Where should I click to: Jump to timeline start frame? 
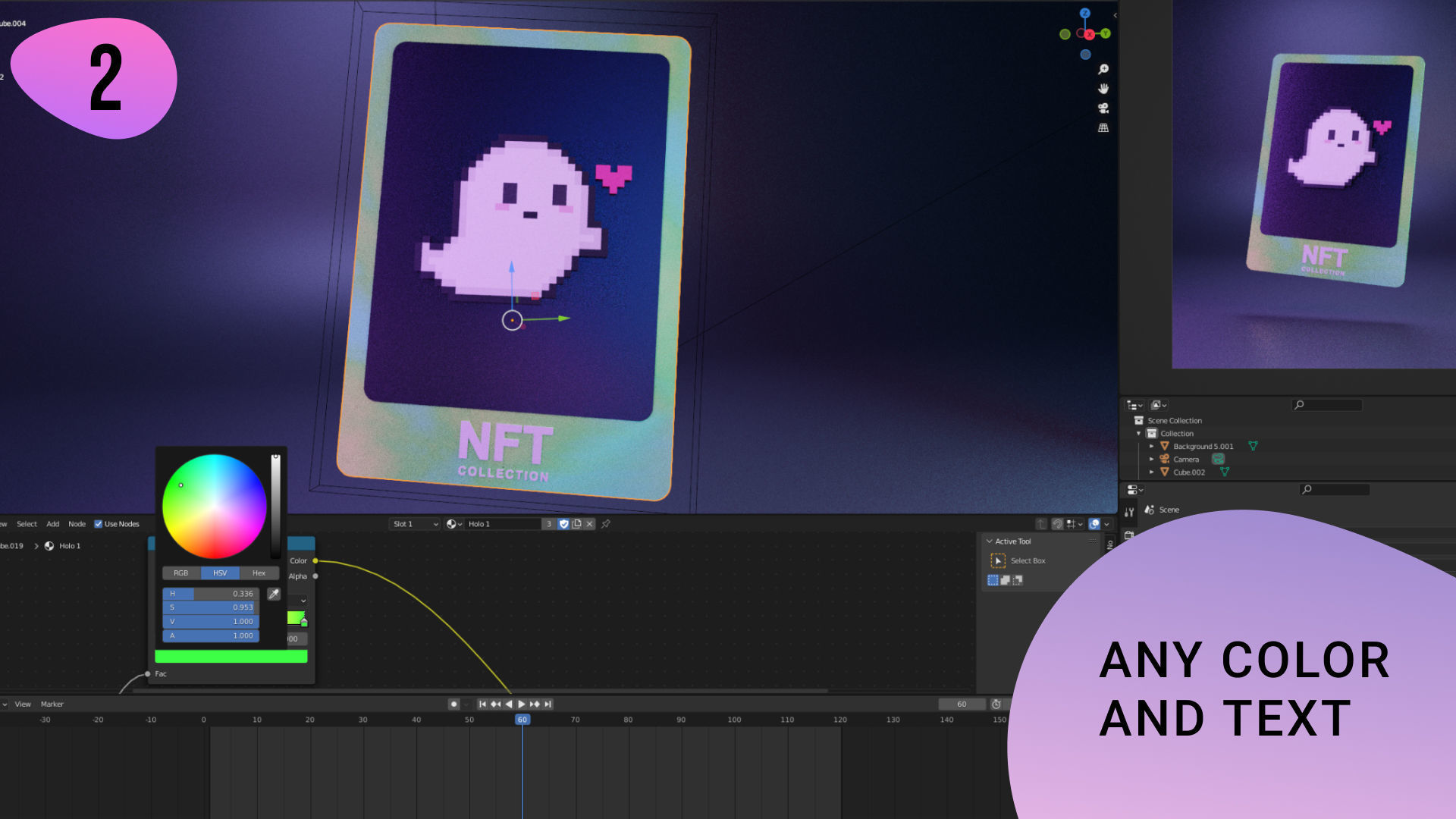(x=482, y=704)
